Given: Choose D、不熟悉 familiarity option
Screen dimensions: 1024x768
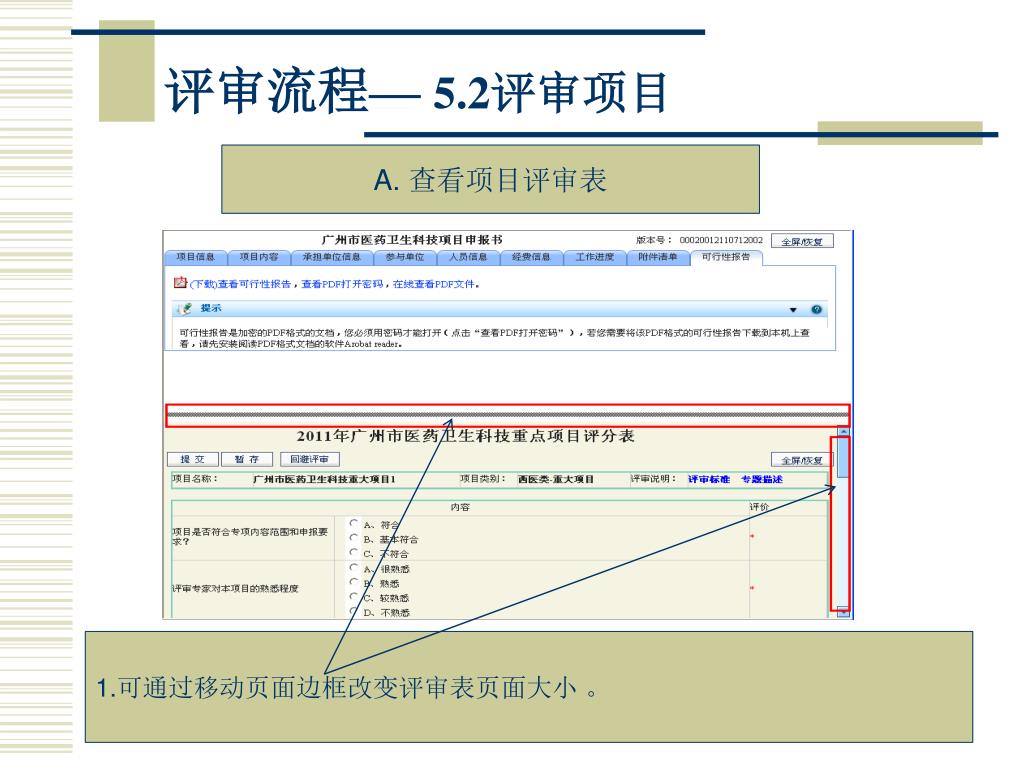Looking at the screenshot, I should [x=353, y=611].
